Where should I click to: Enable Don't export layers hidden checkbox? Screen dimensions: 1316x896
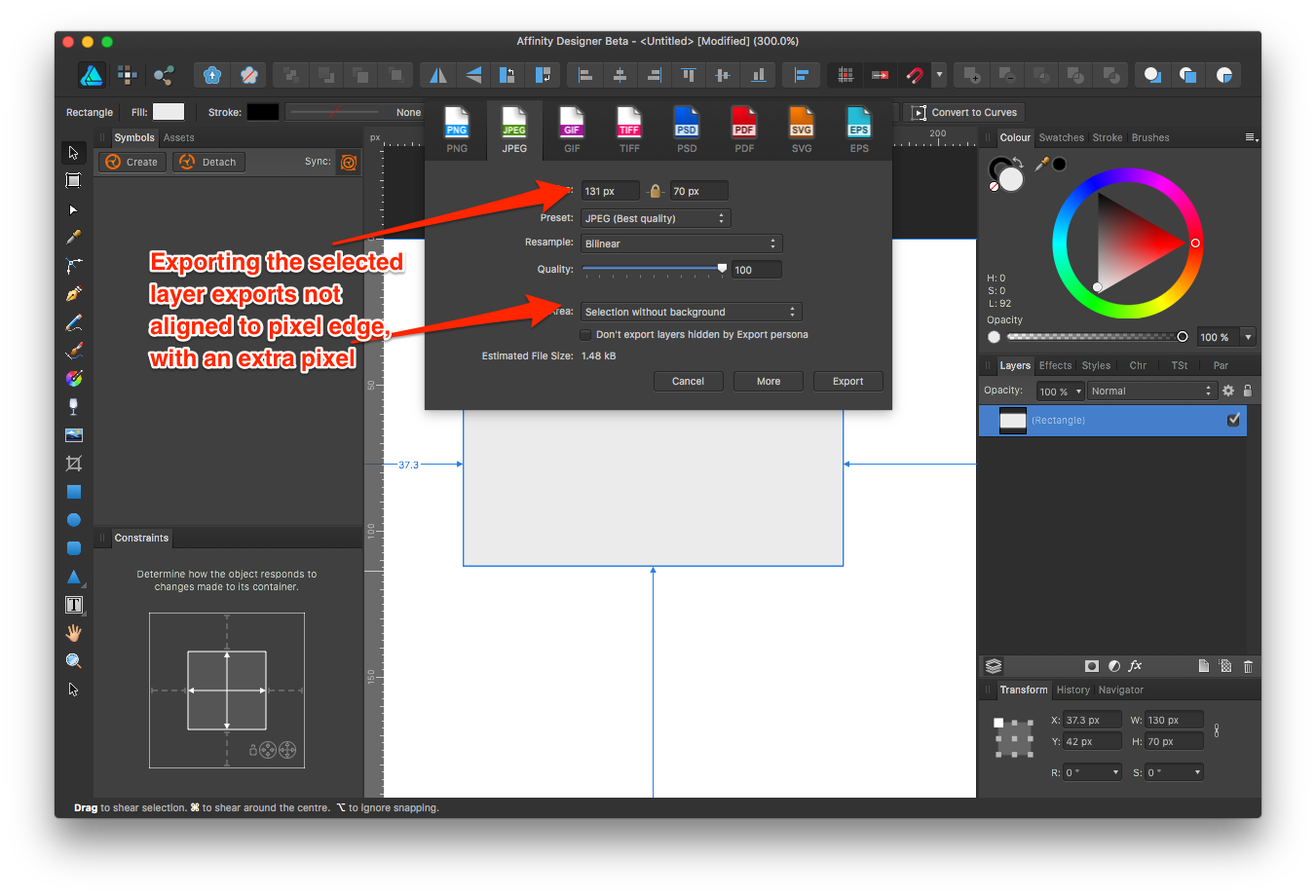pos(585,335)
